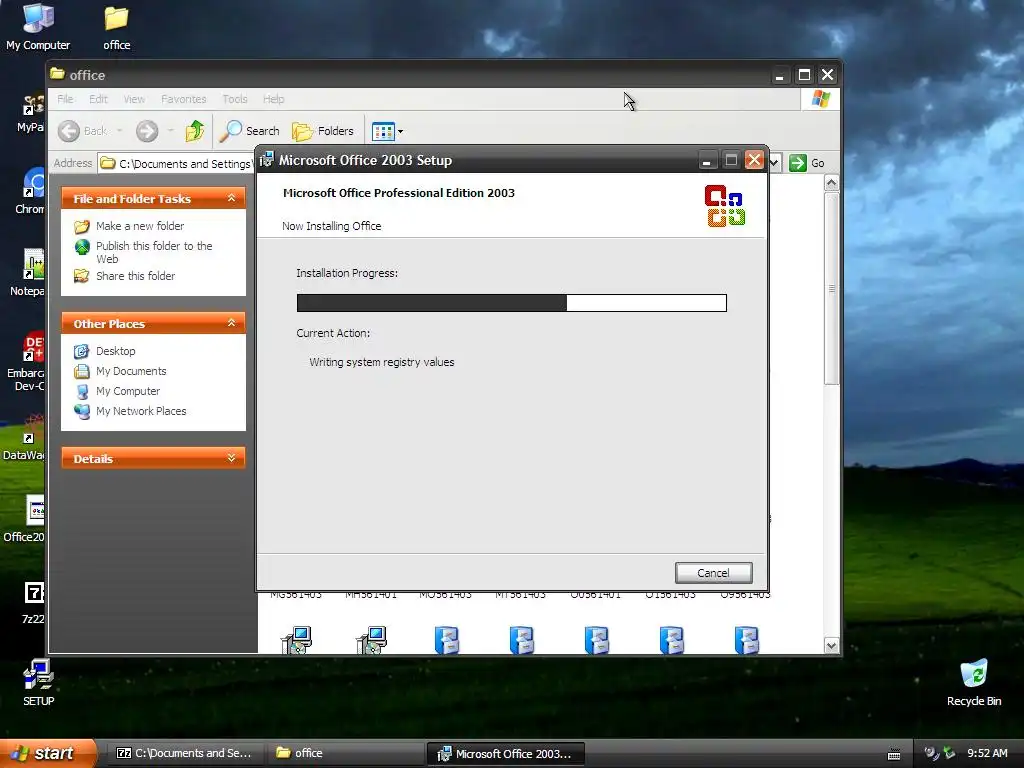Click the Office 2003 logo in Setup dialog

click(x=725, y=206)
